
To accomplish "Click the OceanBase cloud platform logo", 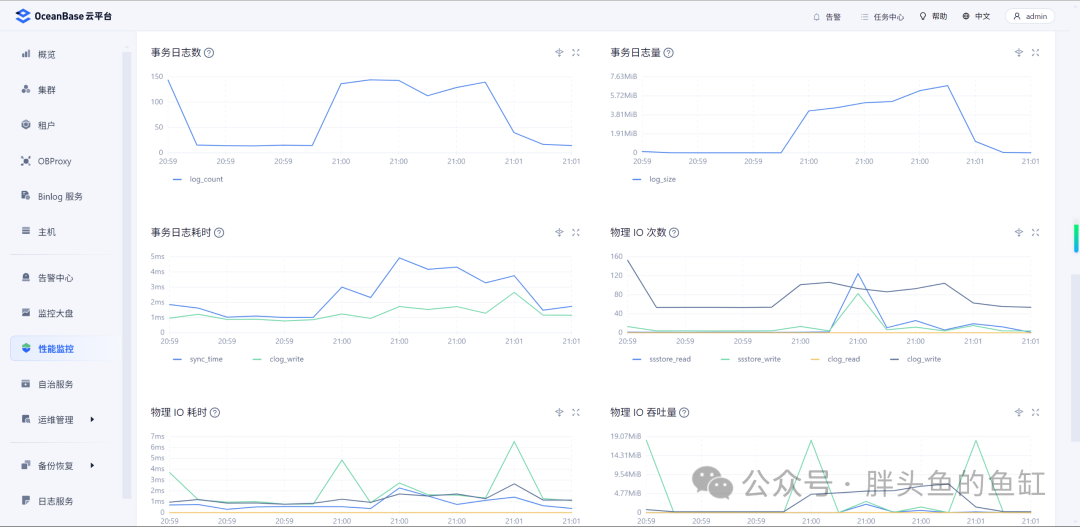I will [x=63, y=17].
